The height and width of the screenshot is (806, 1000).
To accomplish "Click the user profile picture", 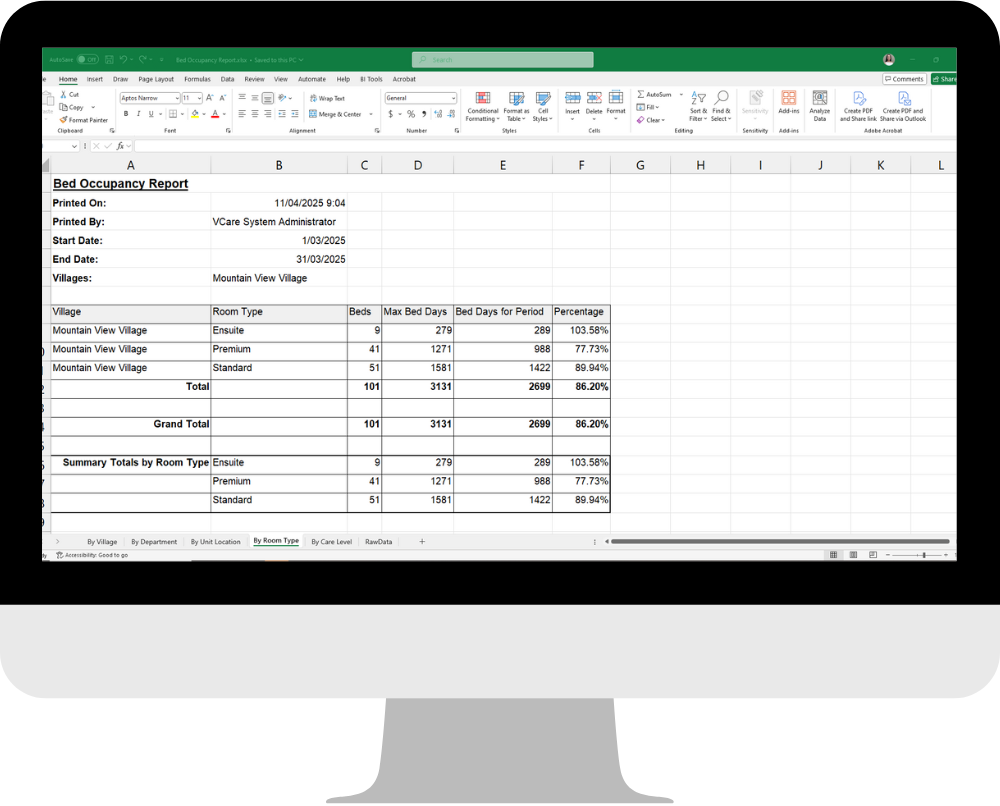I will 889,60.
